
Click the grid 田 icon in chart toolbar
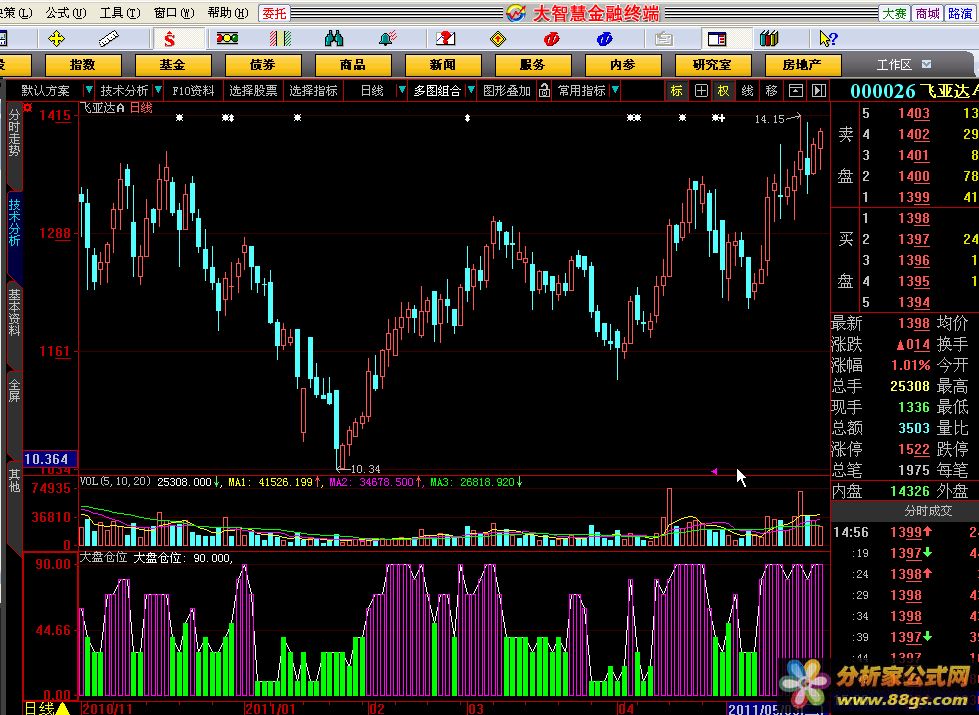click(x=701, y=91)
